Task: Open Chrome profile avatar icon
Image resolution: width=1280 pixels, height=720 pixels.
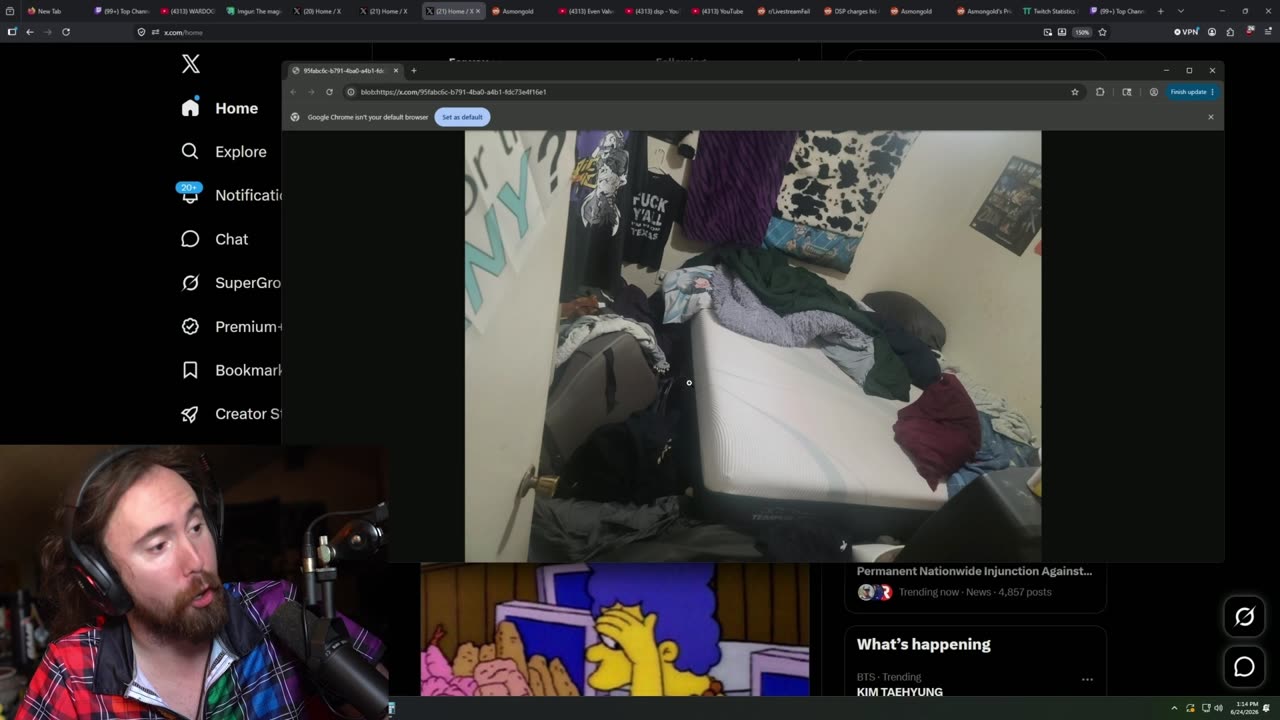Action: click(x=1153, y=92)
